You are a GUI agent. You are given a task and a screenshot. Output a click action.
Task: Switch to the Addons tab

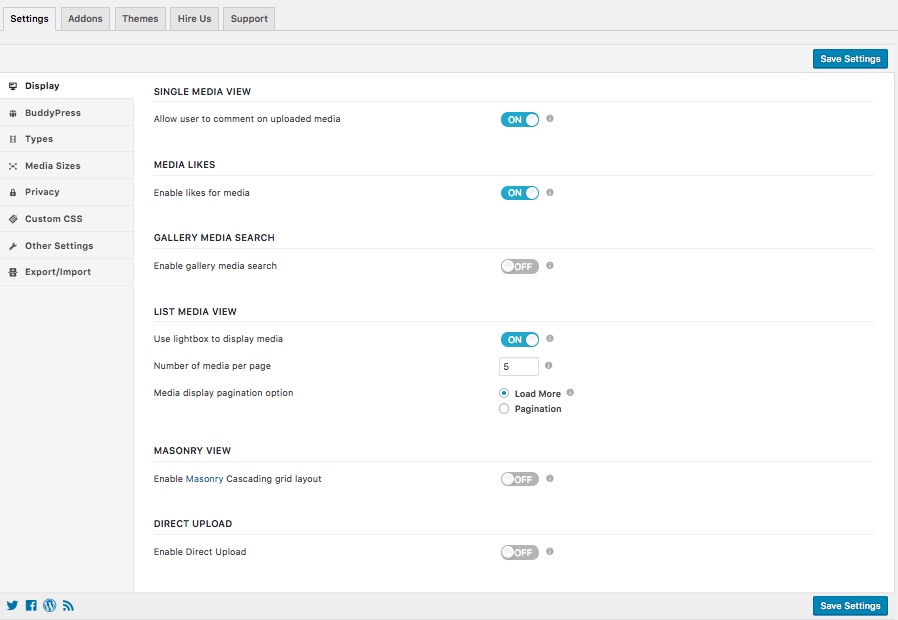pyautogui.click(x=85, y=19)
